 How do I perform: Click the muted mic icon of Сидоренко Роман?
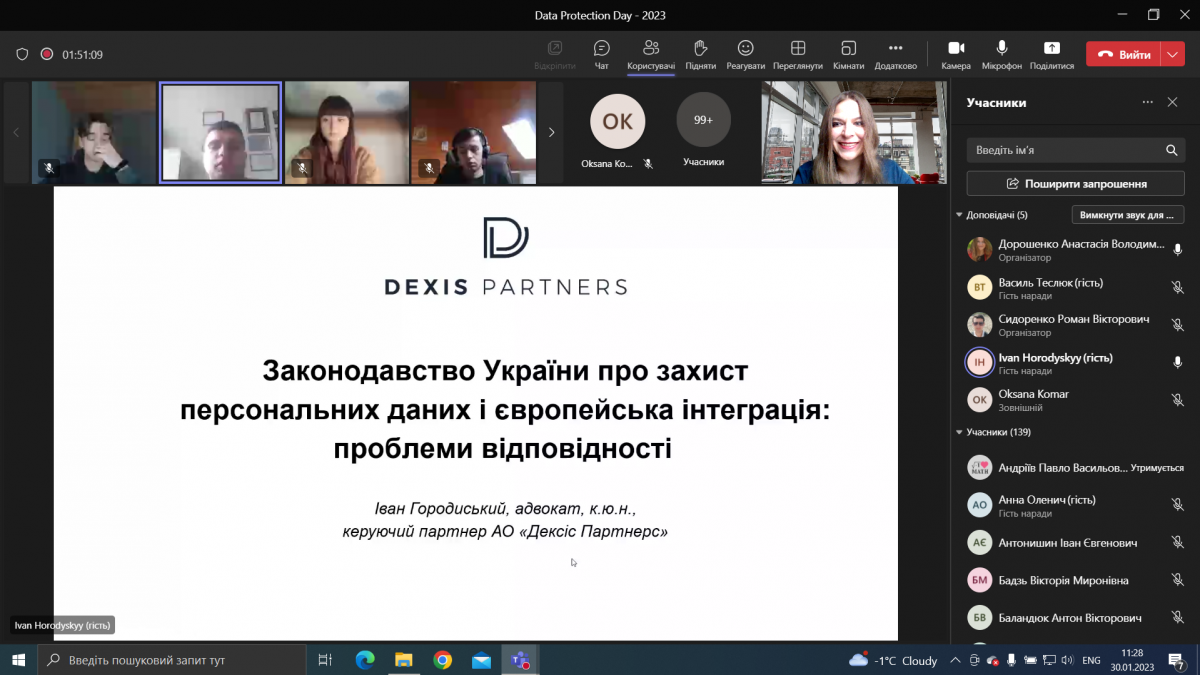(1177, 325)
